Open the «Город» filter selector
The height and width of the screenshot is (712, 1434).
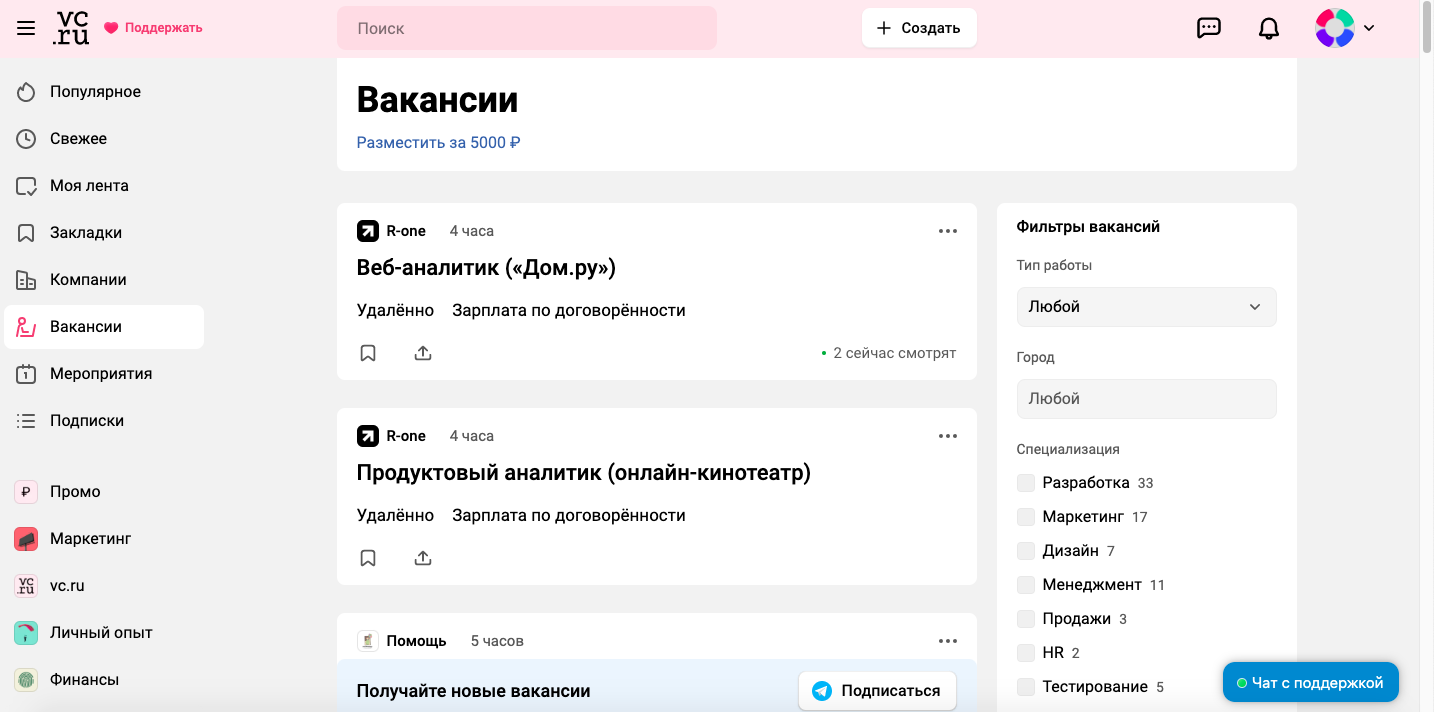(1146, 398)
